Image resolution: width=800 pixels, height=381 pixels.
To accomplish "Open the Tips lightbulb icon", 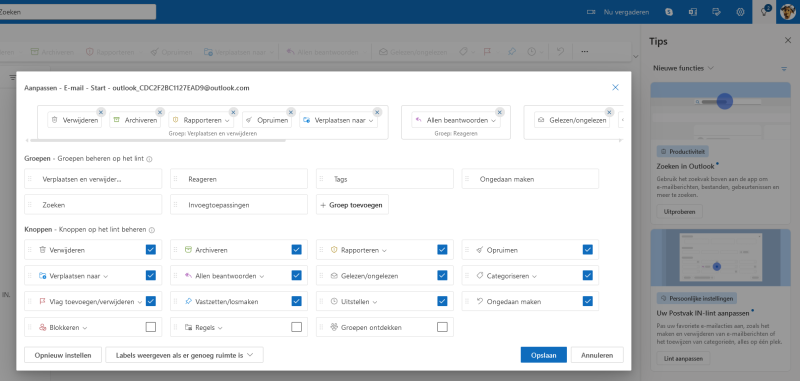I will pos(764,12).
